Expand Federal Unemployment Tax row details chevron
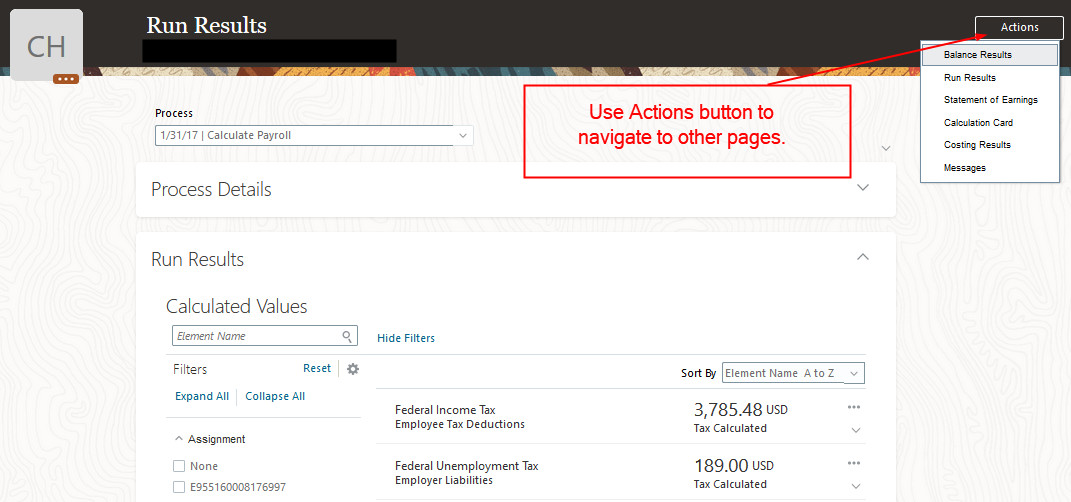This screenshot has height=502, width=1071. (855, 486)
